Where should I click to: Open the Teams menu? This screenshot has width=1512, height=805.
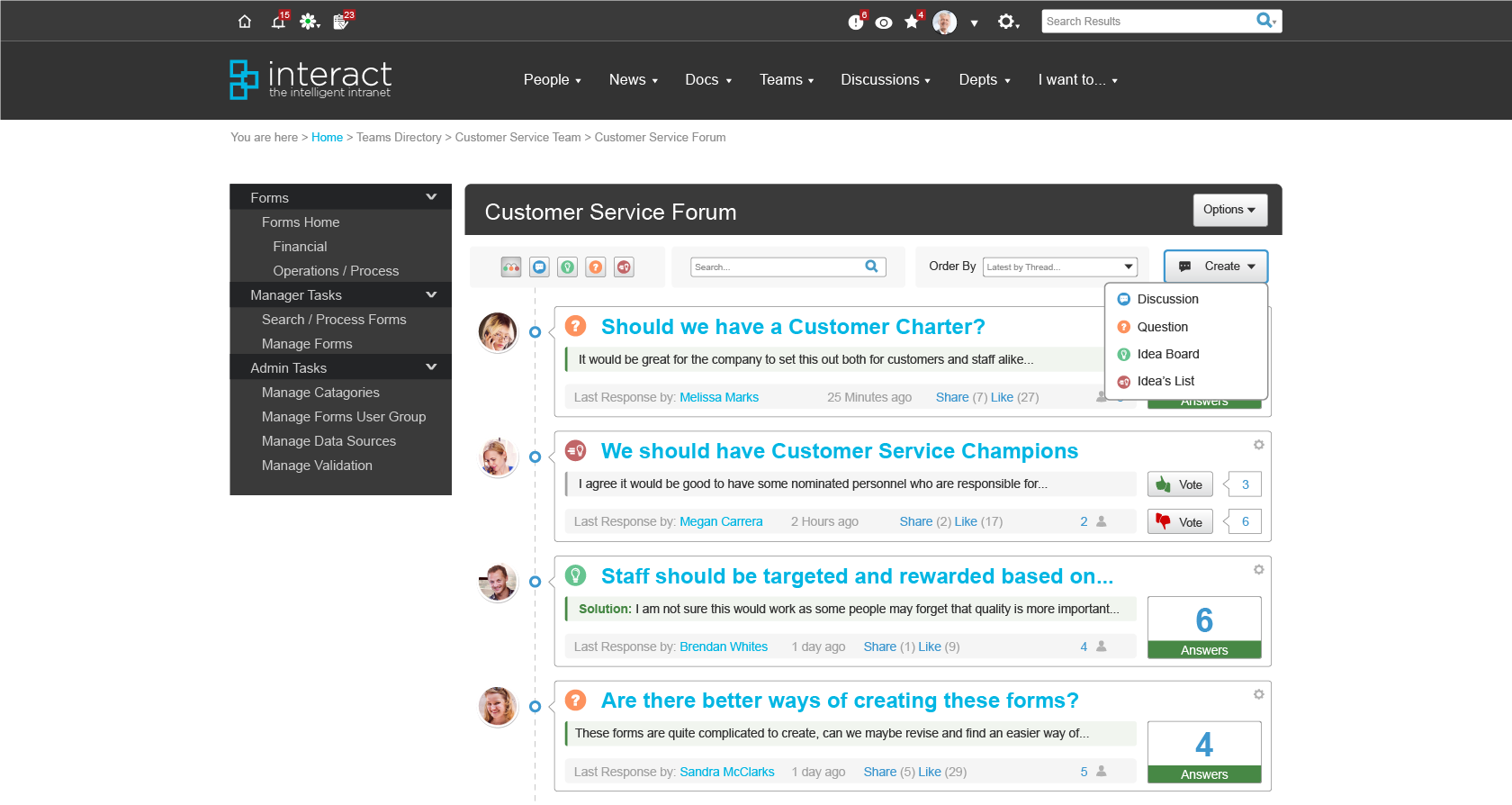point(786,80)
